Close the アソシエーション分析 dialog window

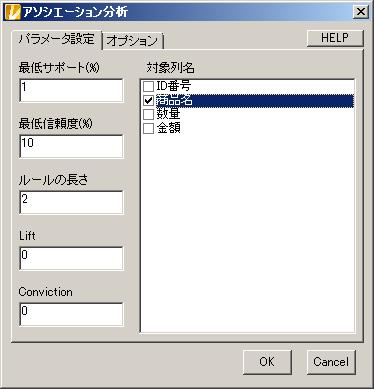pos(361,12)
